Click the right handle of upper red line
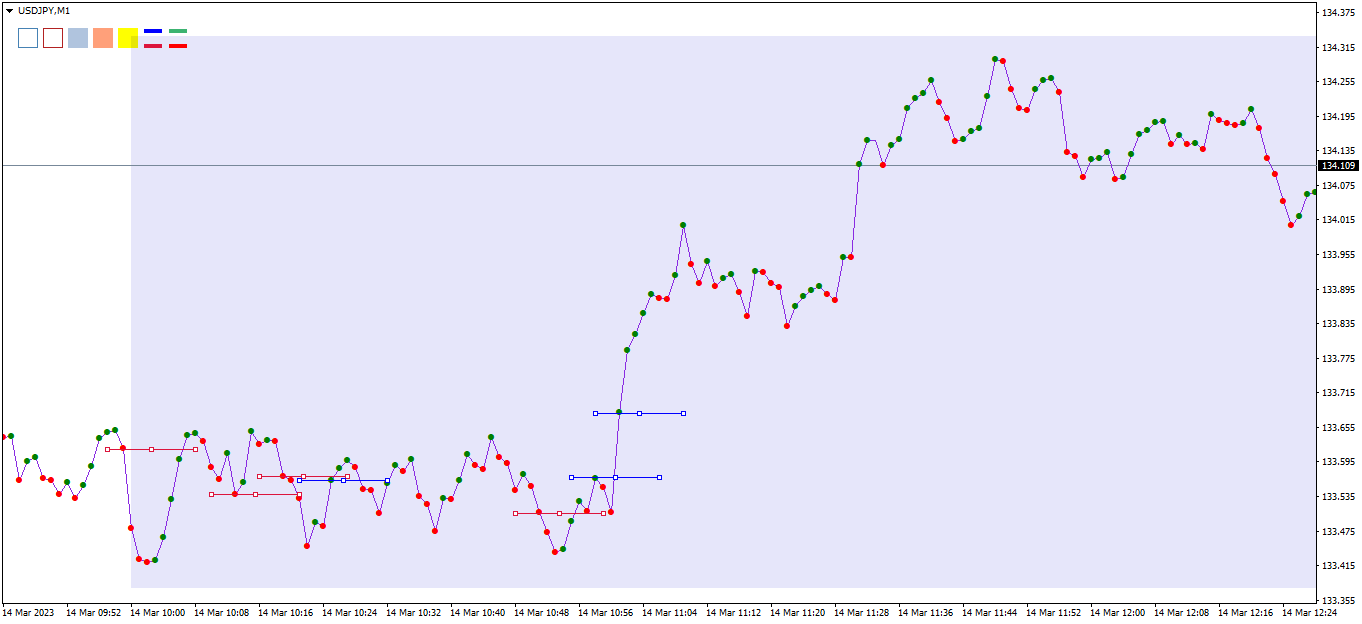Screen dimensions: 1362x624 347,476
